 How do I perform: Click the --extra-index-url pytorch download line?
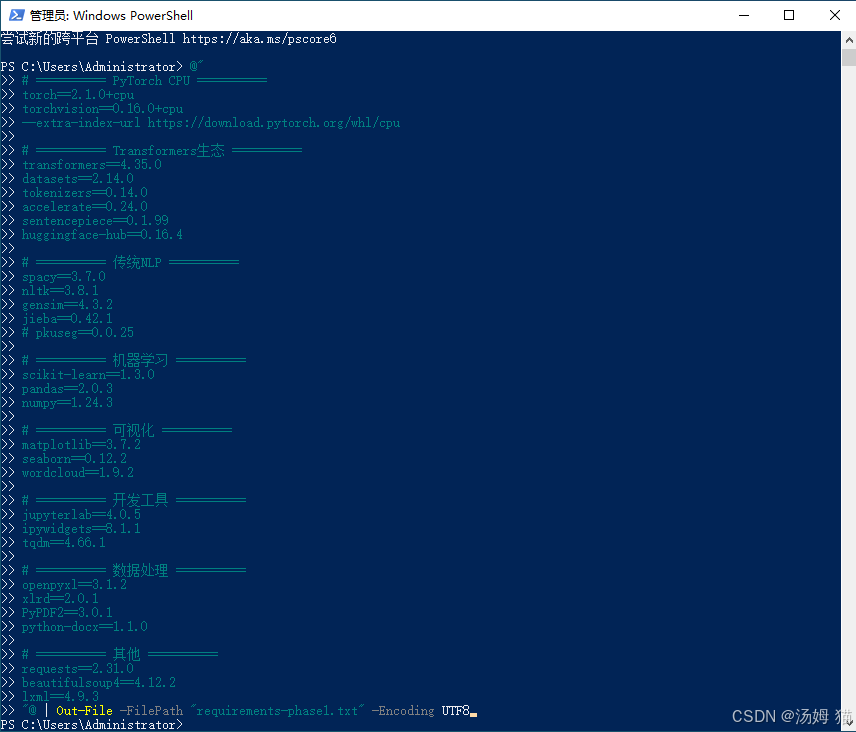[x=211, y=123]
